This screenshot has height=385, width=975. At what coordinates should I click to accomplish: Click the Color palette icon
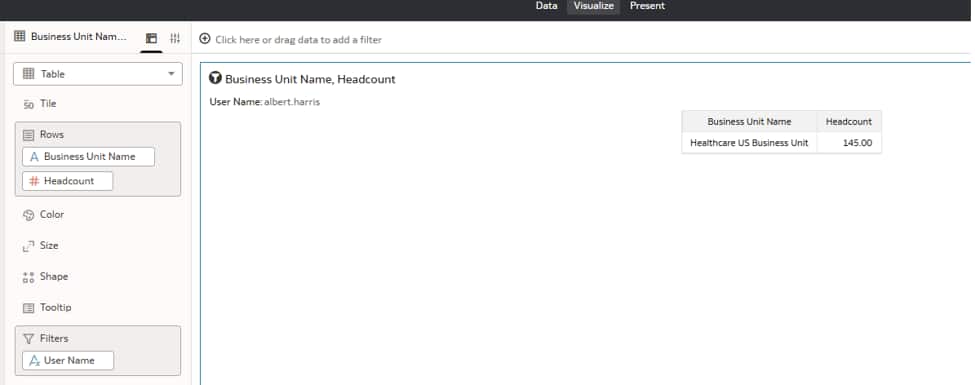coord(28,215)
